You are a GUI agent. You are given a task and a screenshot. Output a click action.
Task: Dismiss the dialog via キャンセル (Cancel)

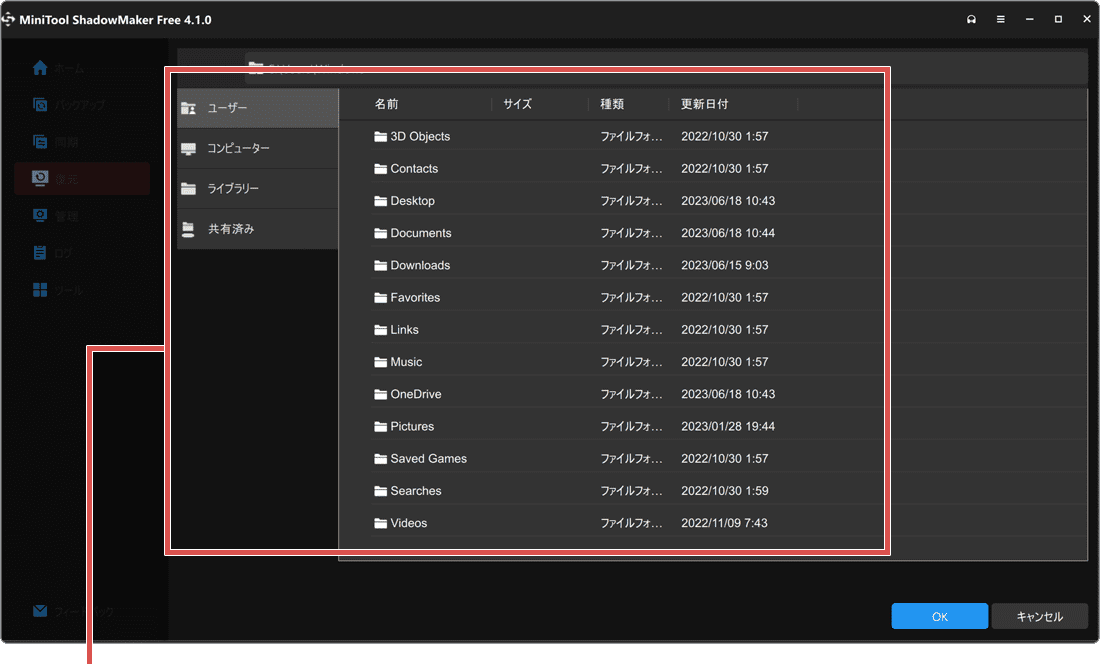[1040, 616]
